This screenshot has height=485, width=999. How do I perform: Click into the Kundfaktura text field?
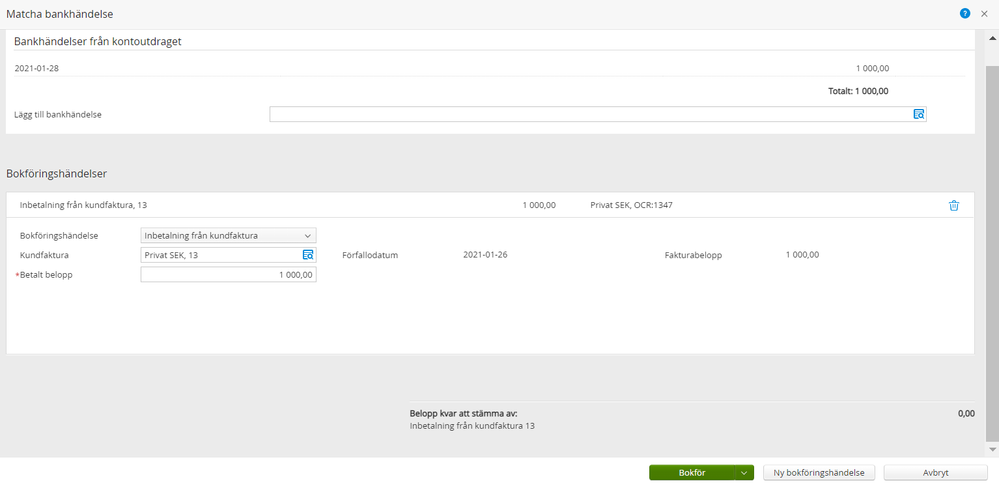tap(220, 255)
